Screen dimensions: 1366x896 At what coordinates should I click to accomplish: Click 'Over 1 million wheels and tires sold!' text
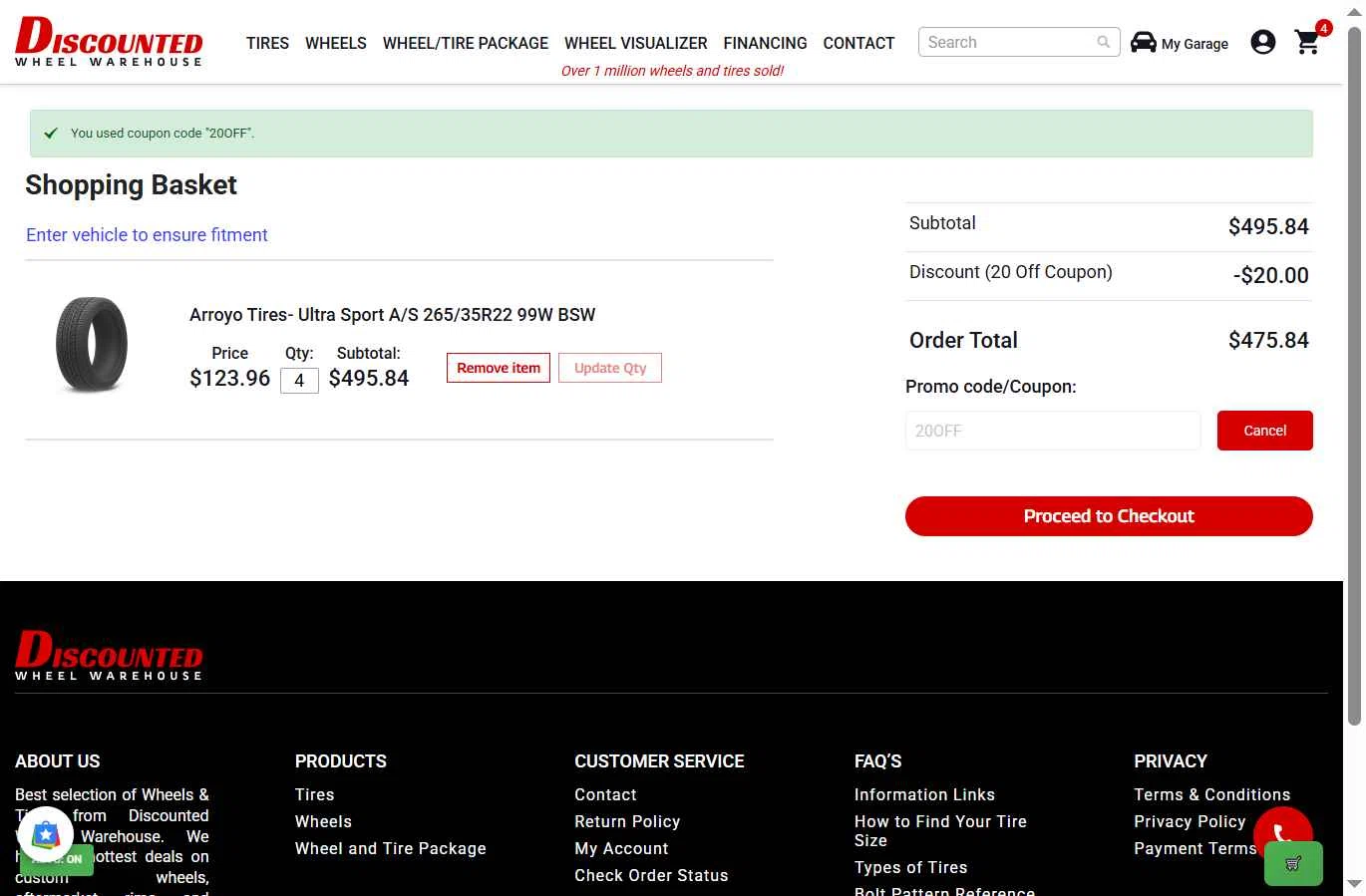[672, 71]
